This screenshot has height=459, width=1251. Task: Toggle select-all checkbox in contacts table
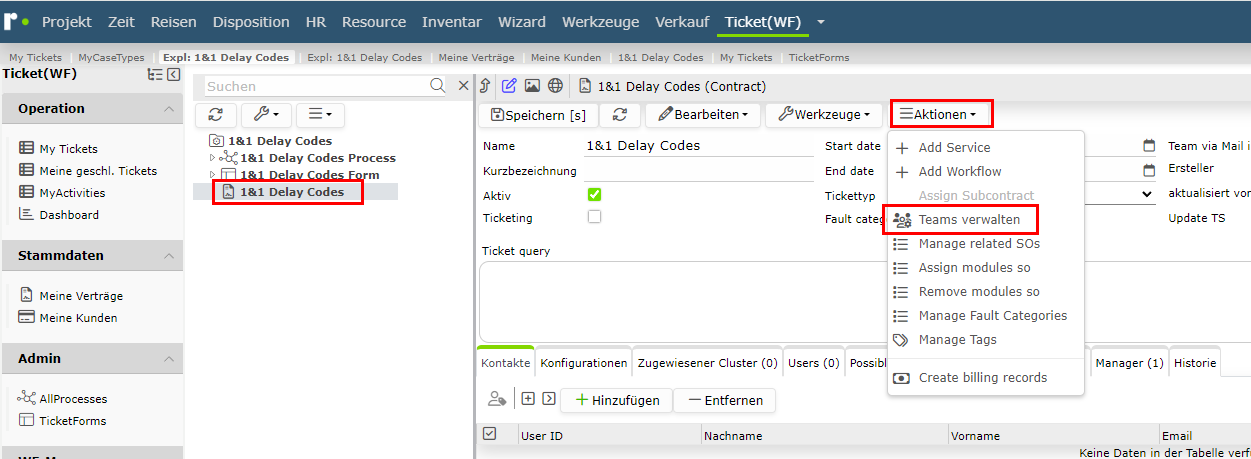click(489, 434)
